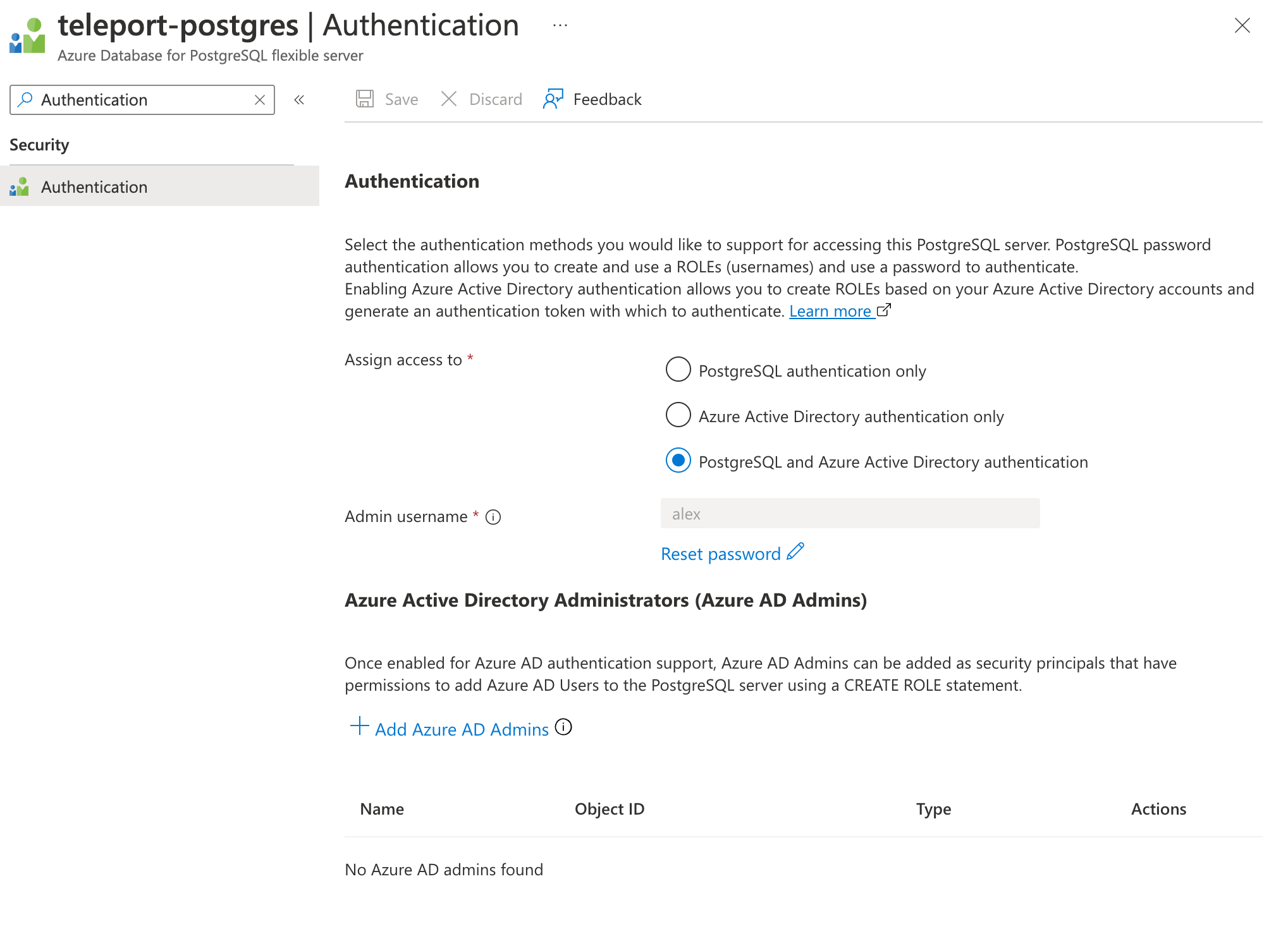
Task: Clear the Authentication search field
Action: coord(259,100)
